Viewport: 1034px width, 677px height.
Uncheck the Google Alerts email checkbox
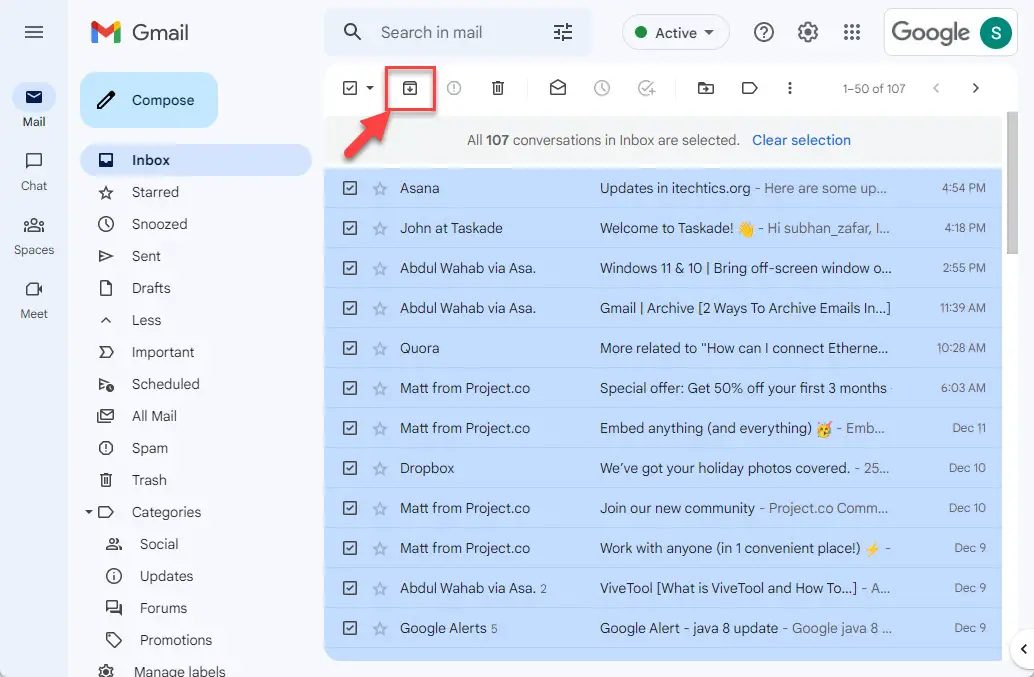[350, 628]
